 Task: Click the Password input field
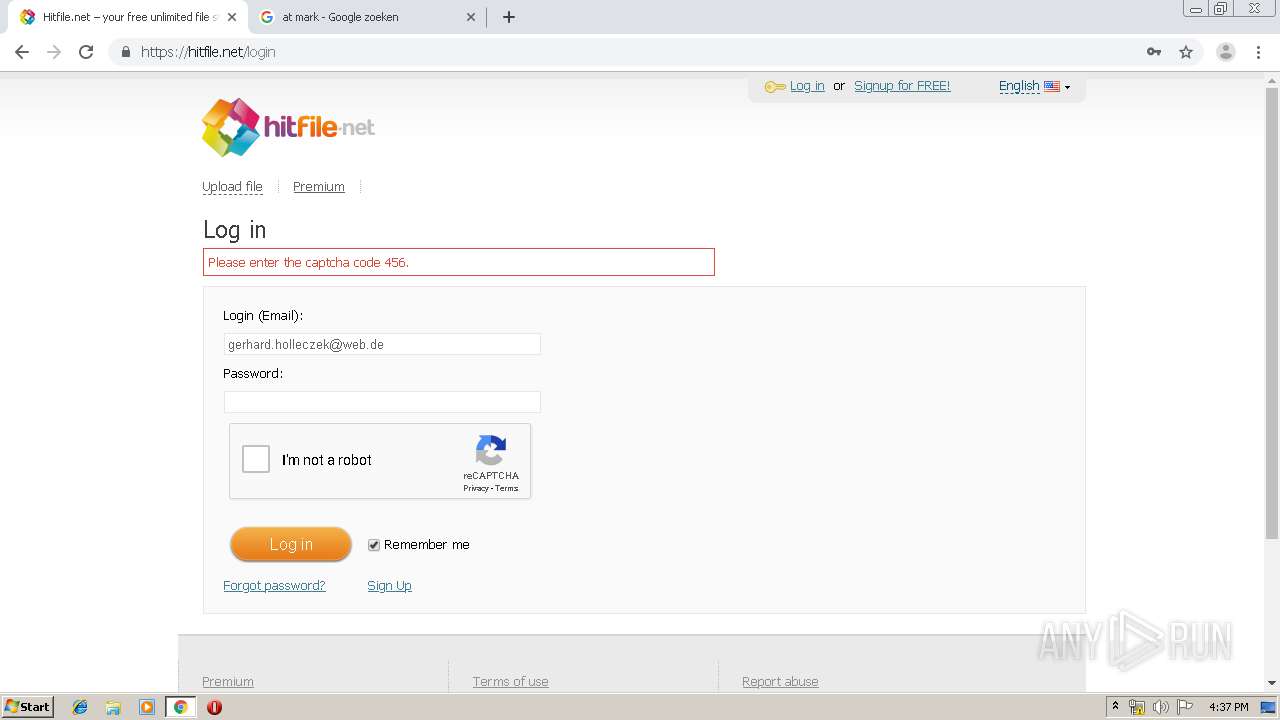click(382, 402)
